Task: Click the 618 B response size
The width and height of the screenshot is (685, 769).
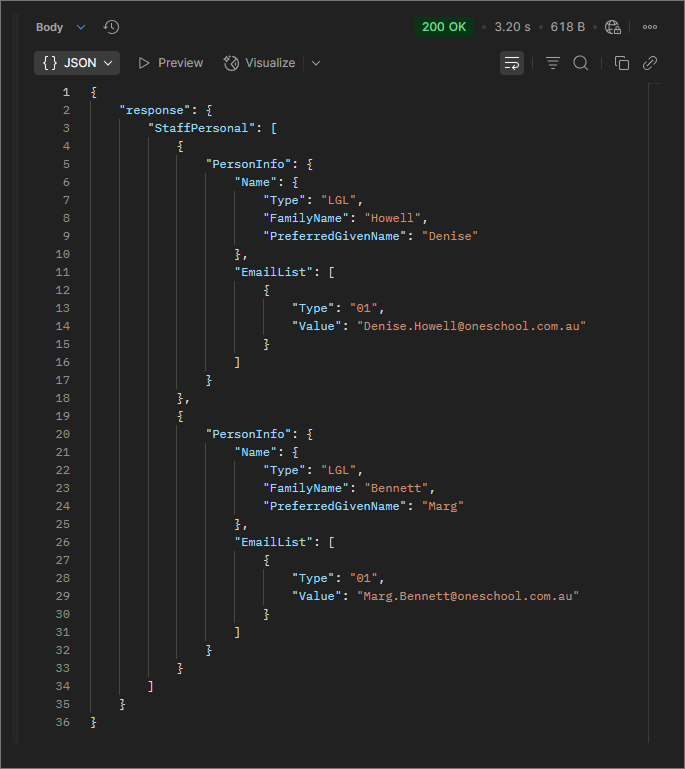Action: click(x=569, y=27)
